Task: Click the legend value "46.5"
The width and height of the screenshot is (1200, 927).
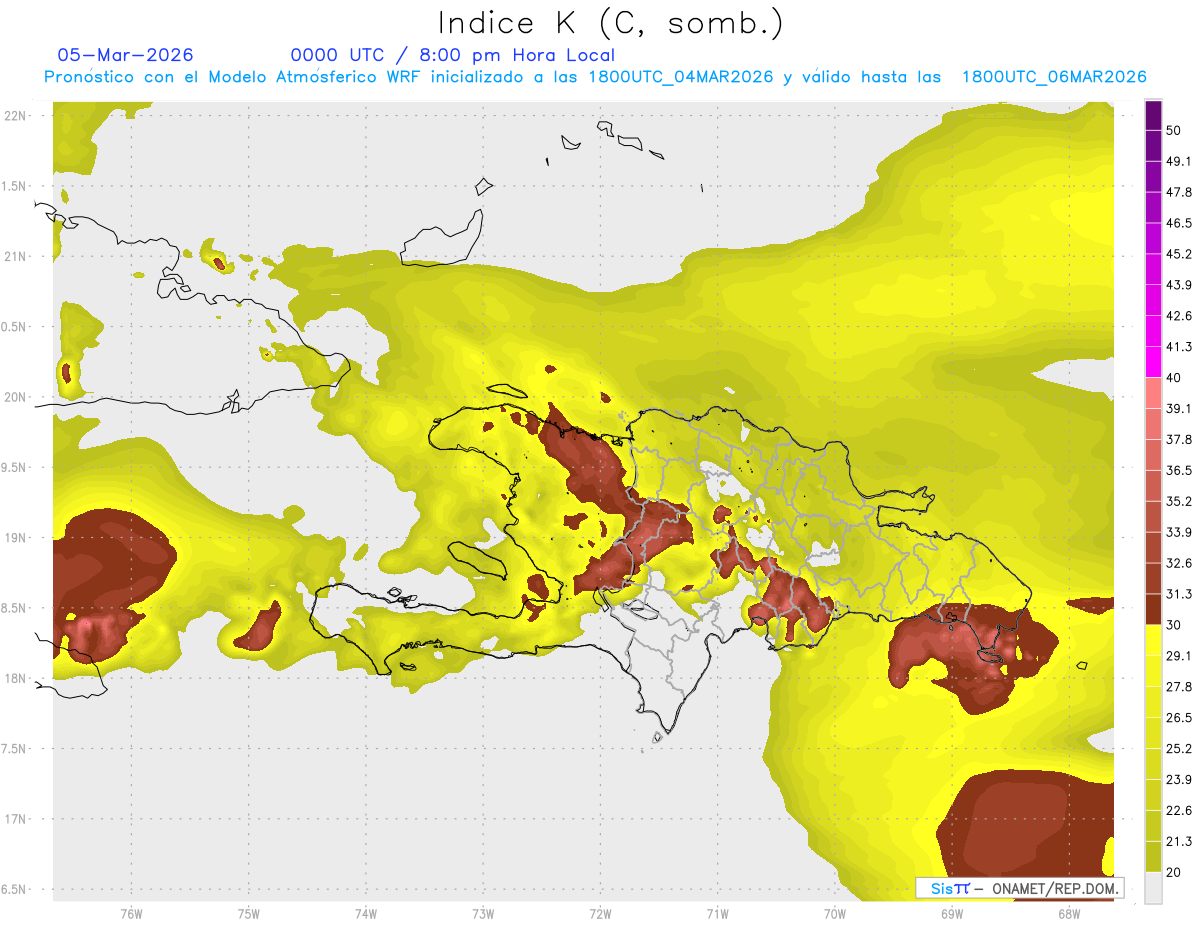Action: pos(1179,223)
